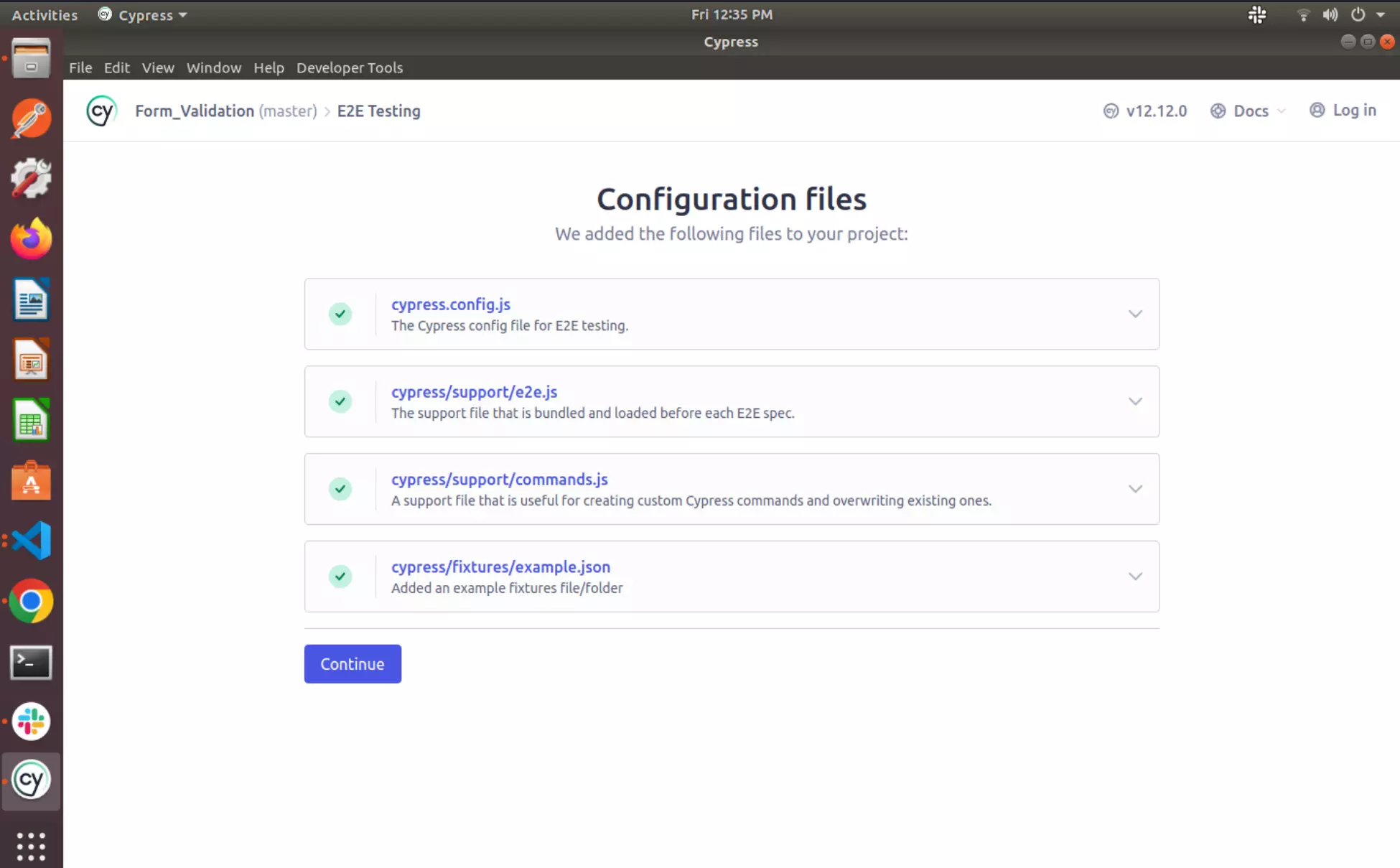The image size is (1400, 868).
Task: Launch Postman from the dock
Action: [x=31, y=118]
